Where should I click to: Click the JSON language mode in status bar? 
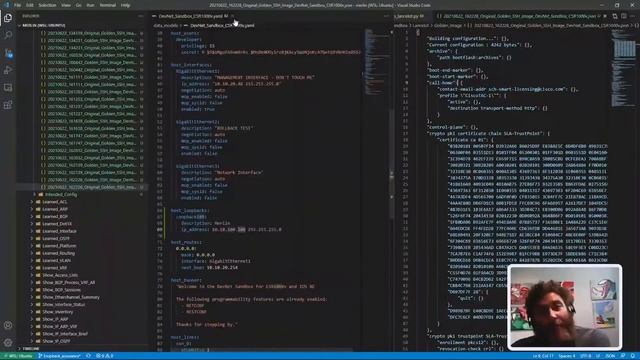[610, 356]
